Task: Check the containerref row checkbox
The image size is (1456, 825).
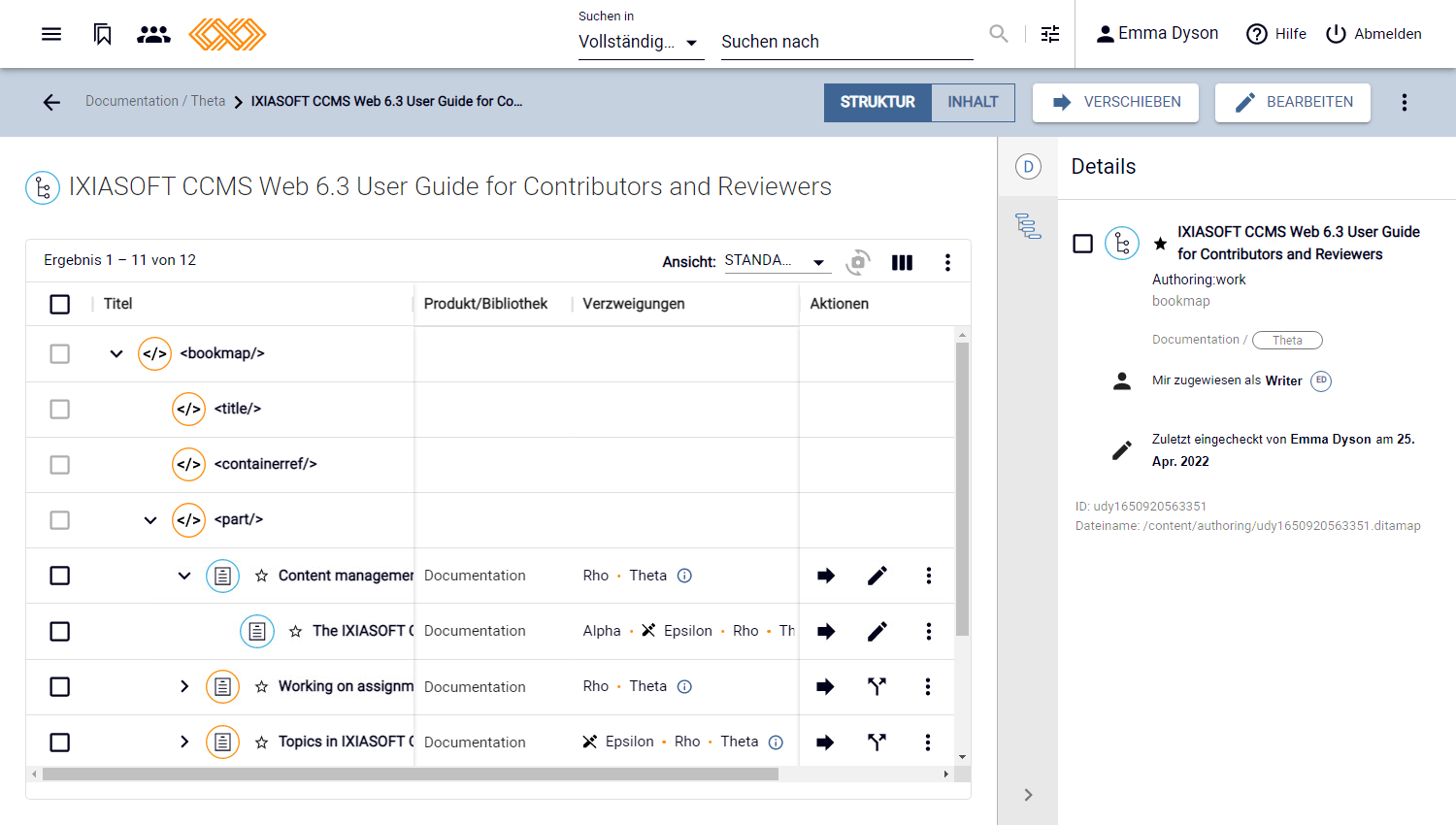Action: click(x=60, y=465)
